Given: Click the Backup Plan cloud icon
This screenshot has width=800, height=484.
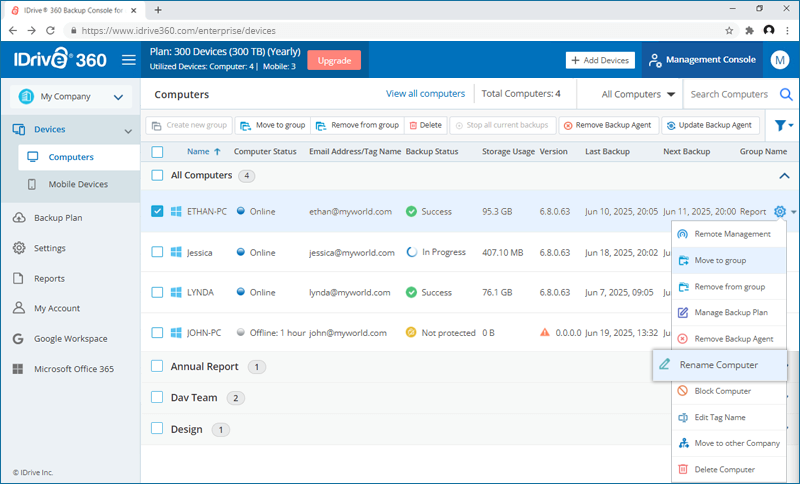Looking at the screenshot, I should point(19,218).
